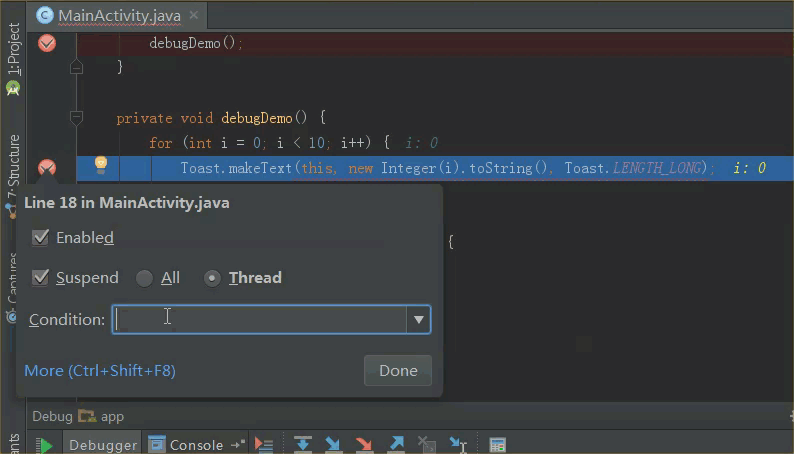Click the app module folder icon in Debug bar
This screenshot has width=794, height=454.
(87, 416)
